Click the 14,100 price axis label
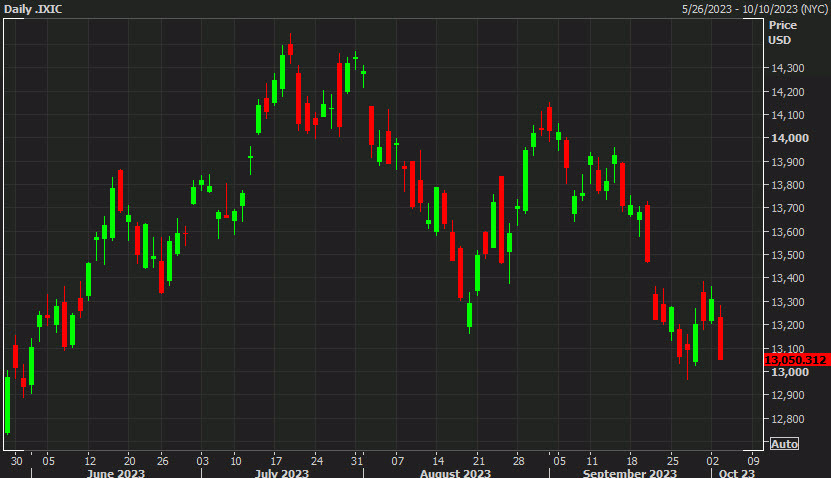Viewport: 831px width, 478px height. pyautogui.click(x=788, y=115)
